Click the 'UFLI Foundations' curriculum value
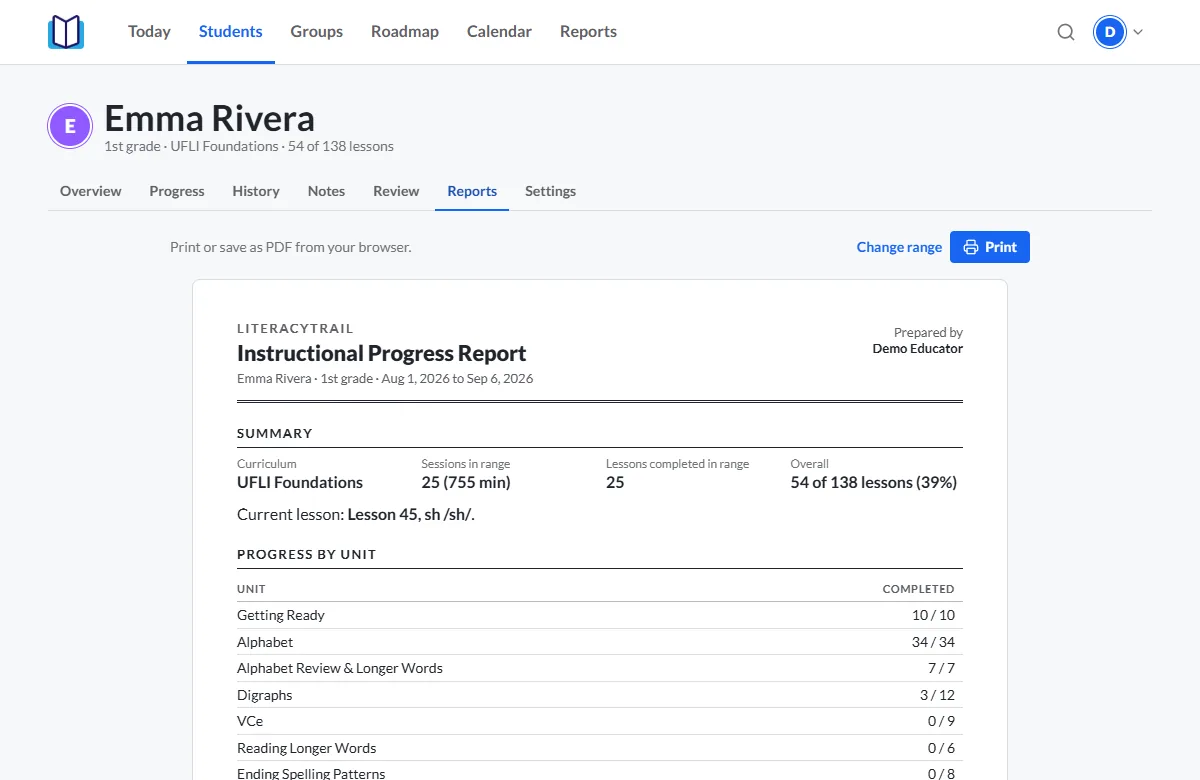The height and width of the screenshot is (780, 1200). click(x=300, y=482)
